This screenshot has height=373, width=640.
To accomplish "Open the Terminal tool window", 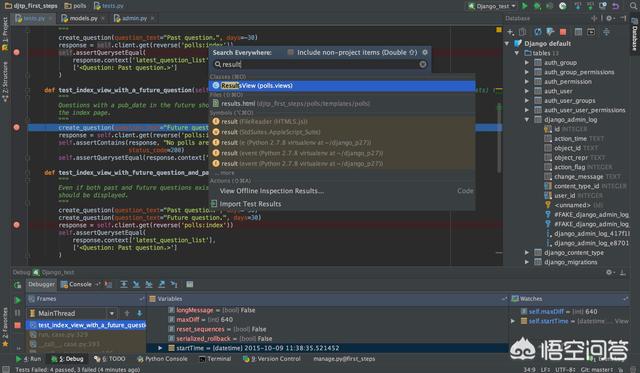I will pos(215,359).
